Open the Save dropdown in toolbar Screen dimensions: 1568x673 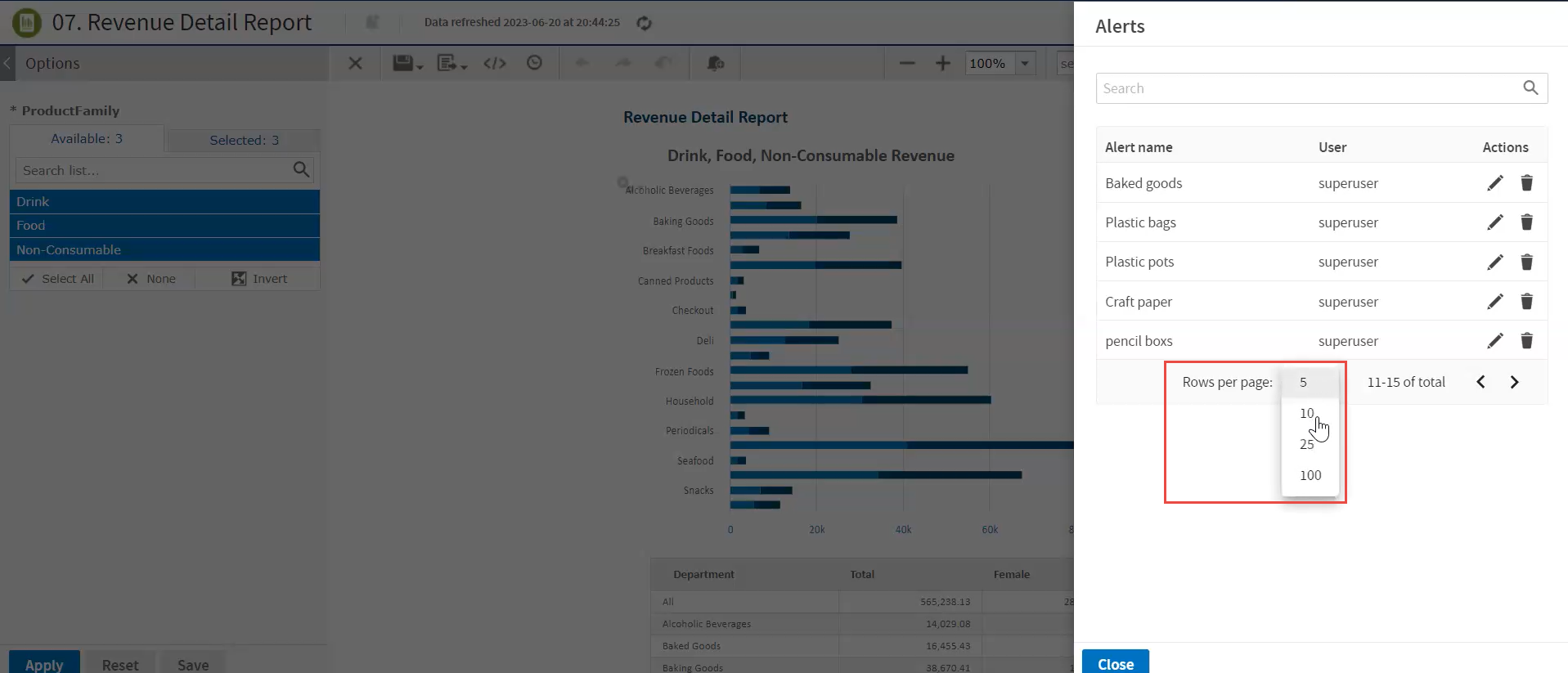click(x=407, y=63)
